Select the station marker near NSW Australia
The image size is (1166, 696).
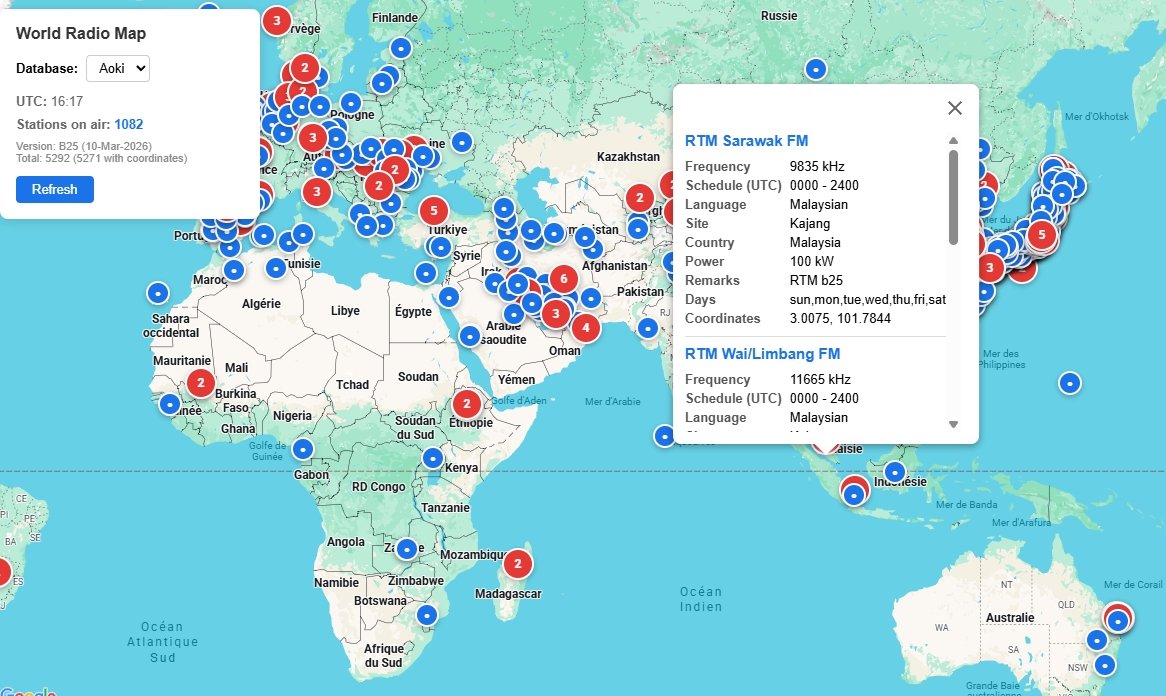click(1105, 665)
